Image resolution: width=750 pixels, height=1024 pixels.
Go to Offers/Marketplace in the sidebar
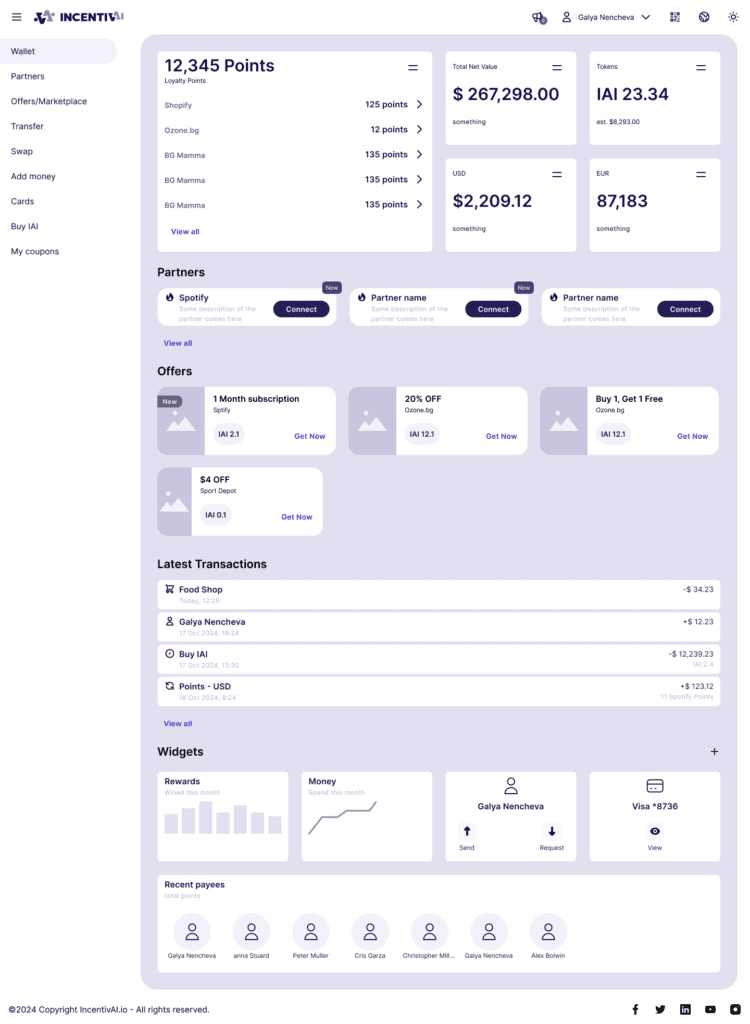49,101
